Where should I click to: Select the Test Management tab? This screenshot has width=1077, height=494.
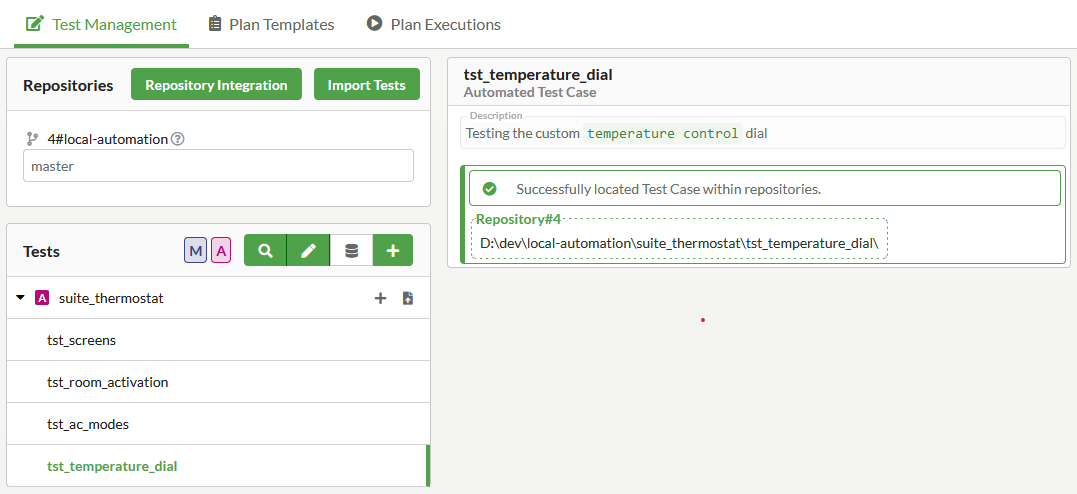click(x=101, y=24)
